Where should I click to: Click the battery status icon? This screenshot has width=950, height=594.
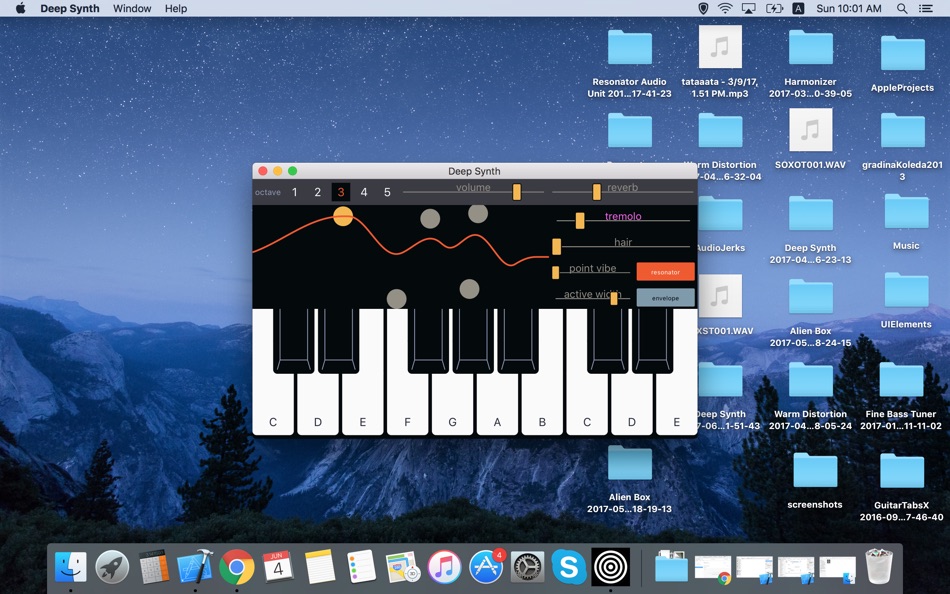(774, 8)
